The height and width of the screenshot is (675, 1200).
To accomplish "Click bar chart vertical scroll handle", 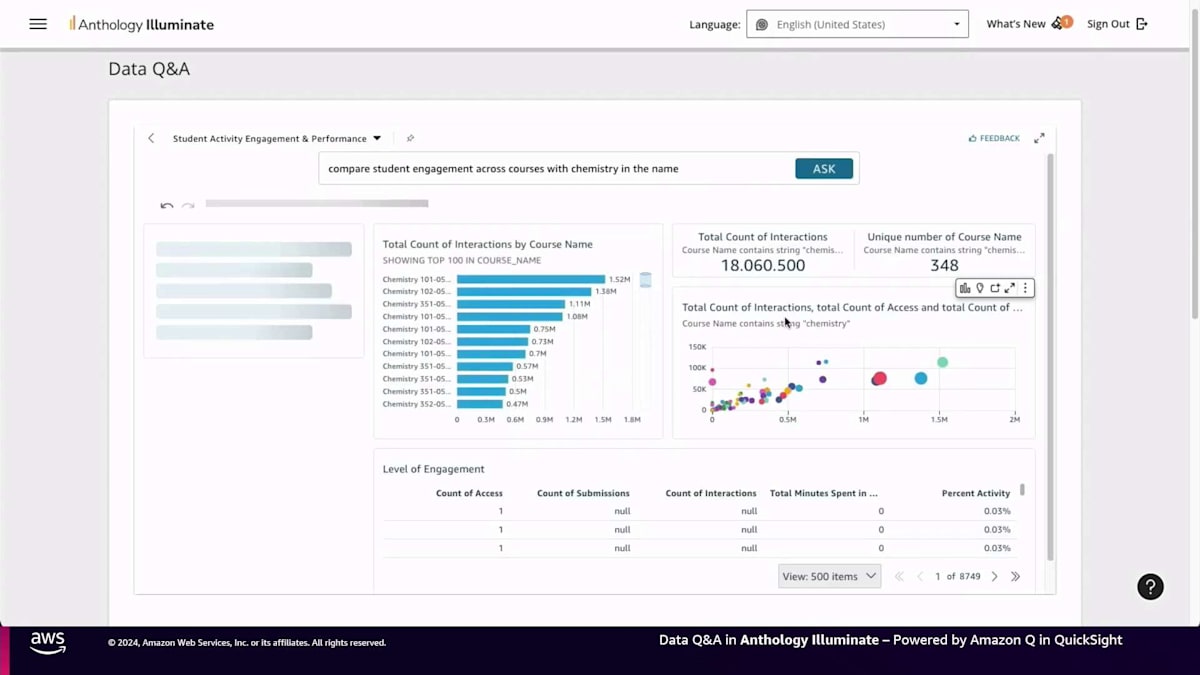I will click(645, 280).
